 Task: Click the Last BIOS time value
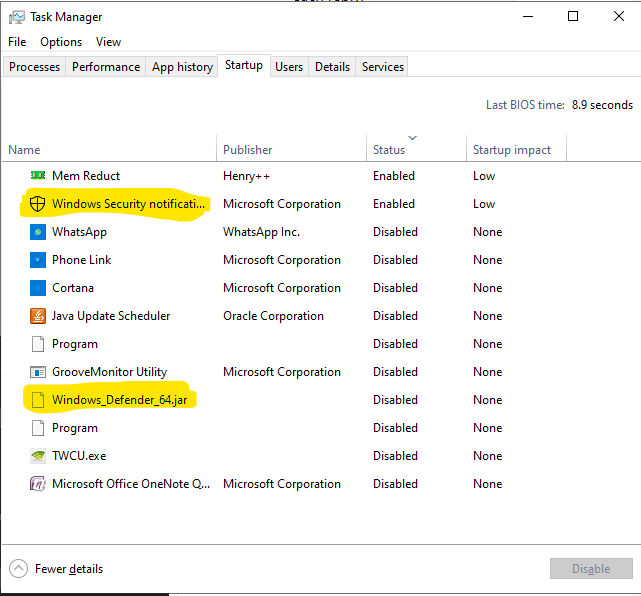(602, 105)
